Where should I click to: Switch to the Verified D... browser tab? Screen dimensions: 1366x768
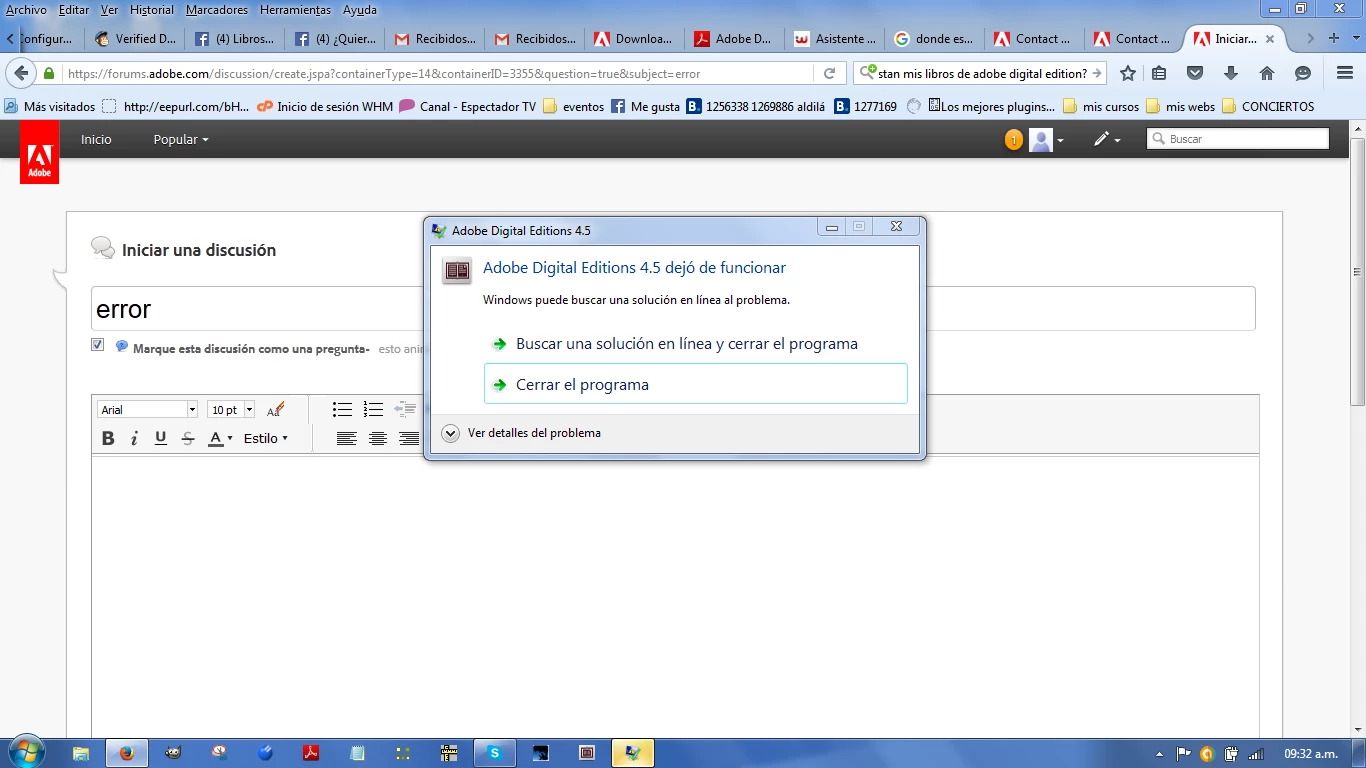(135, 39)
